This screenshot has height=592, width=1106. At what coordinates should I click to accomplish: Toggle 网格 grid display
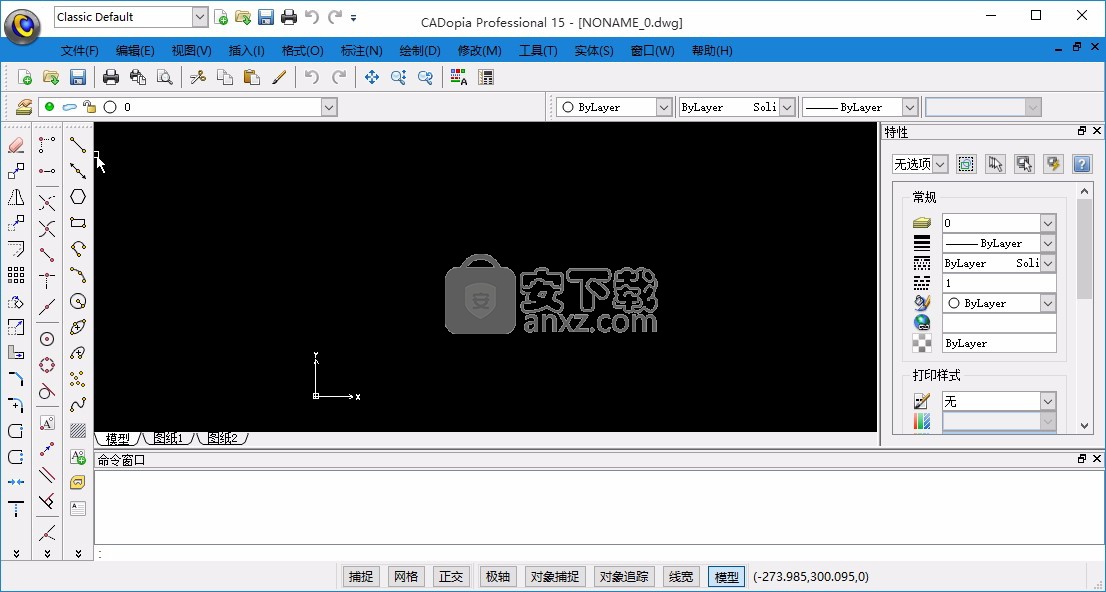pyautogui.click(x=406, y=576)
